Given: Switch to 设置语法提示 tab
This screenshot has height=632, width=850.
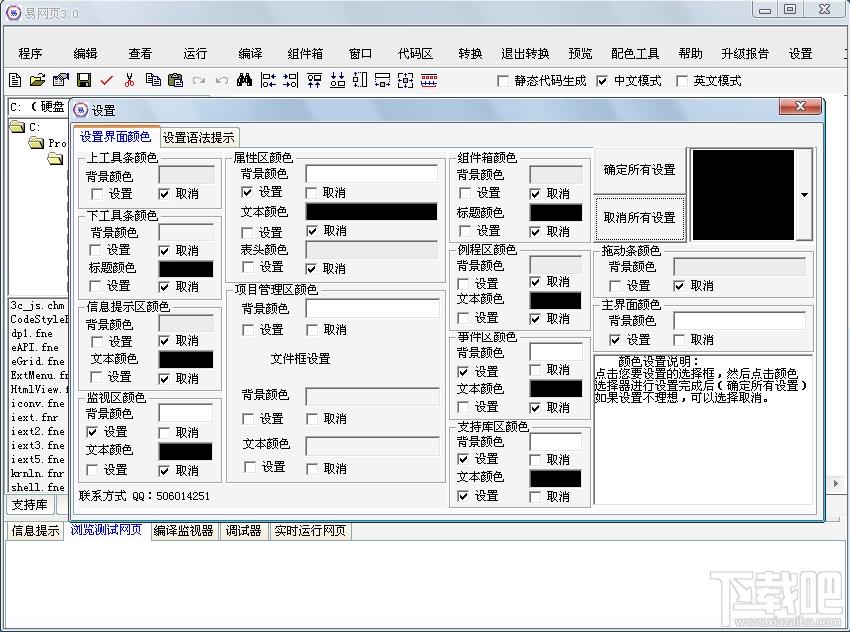Looking at the screenshot, I should point(199,138).
